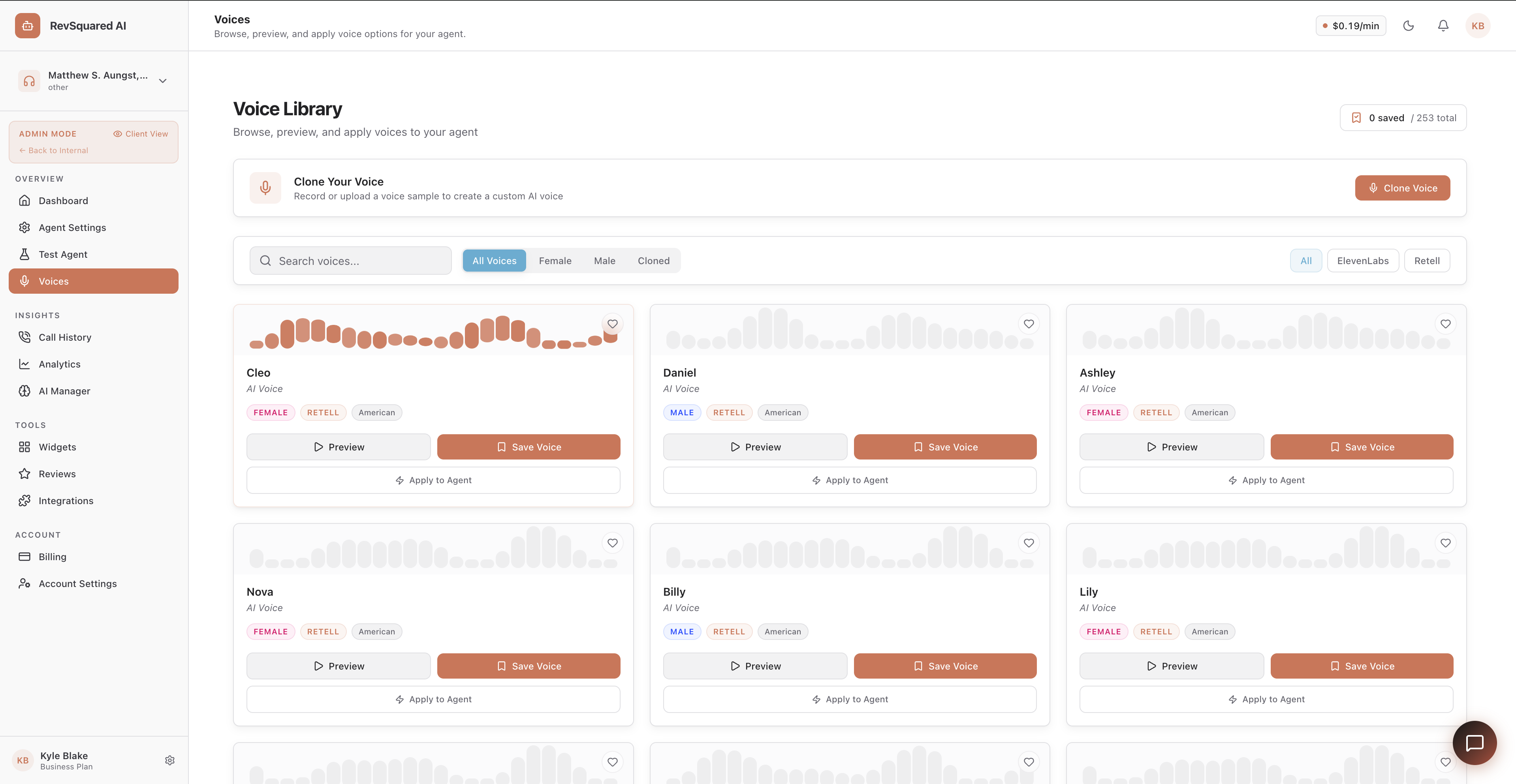Preview the Lily voice
The height and width of the screenshot is (784, 1516).
coord(1172,666)
